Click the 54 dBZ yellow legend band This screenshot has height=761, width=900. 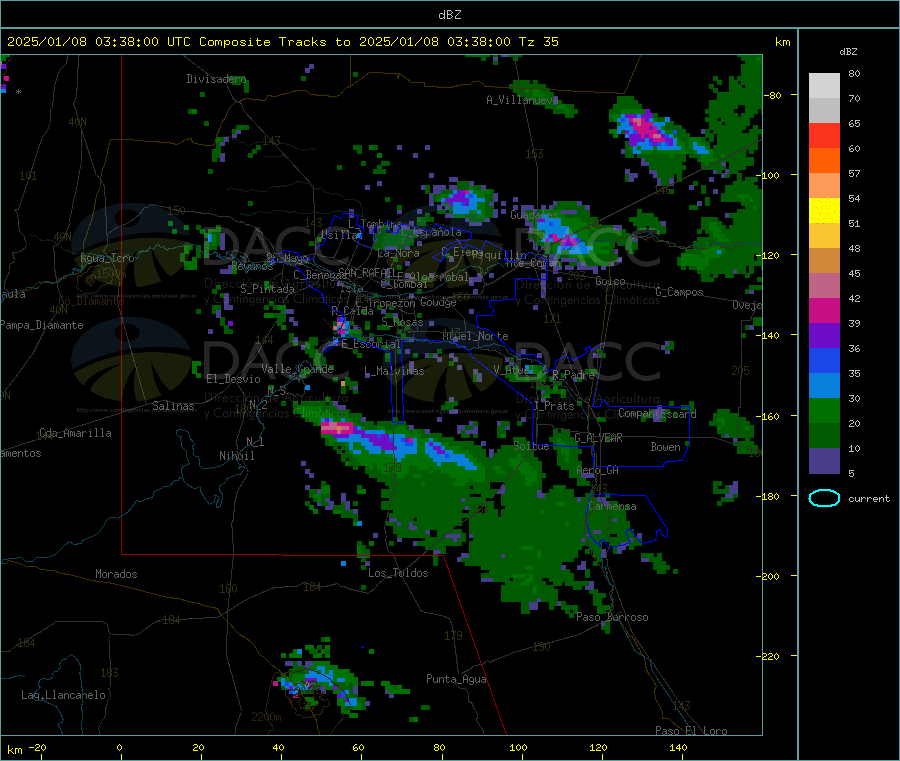[824, 211]
